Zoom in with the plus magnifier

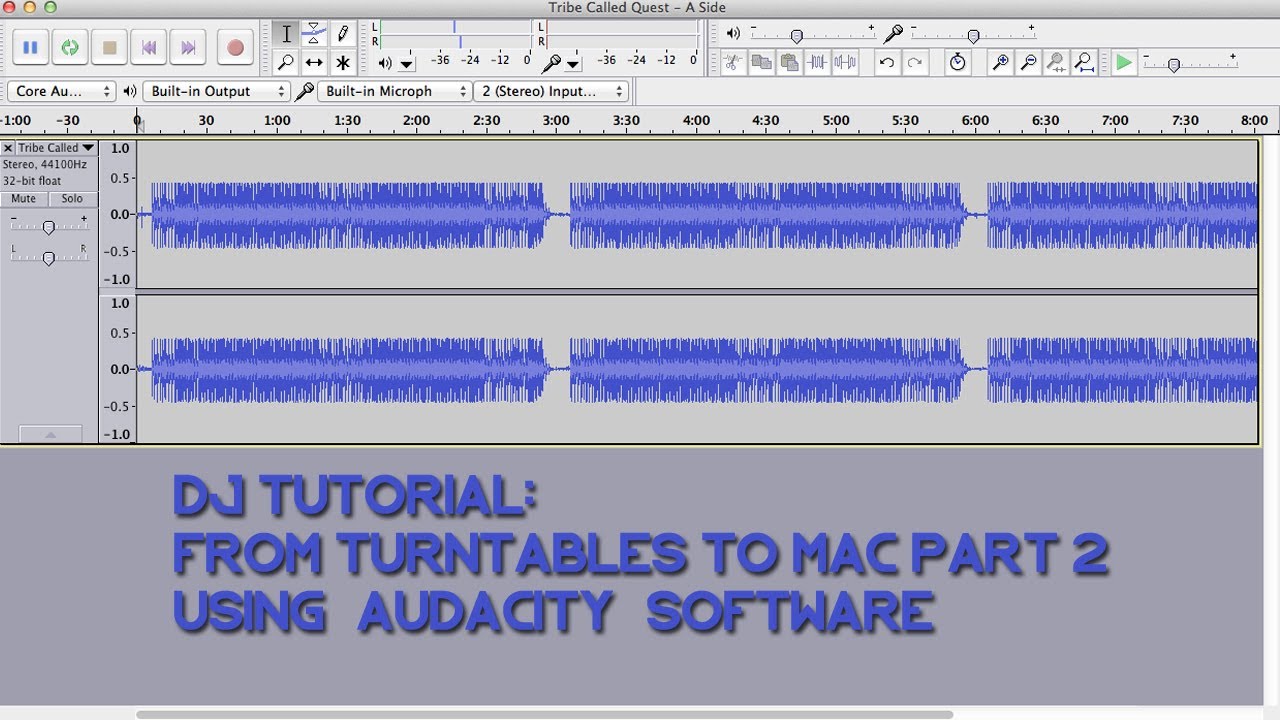tap(1000, 62)
